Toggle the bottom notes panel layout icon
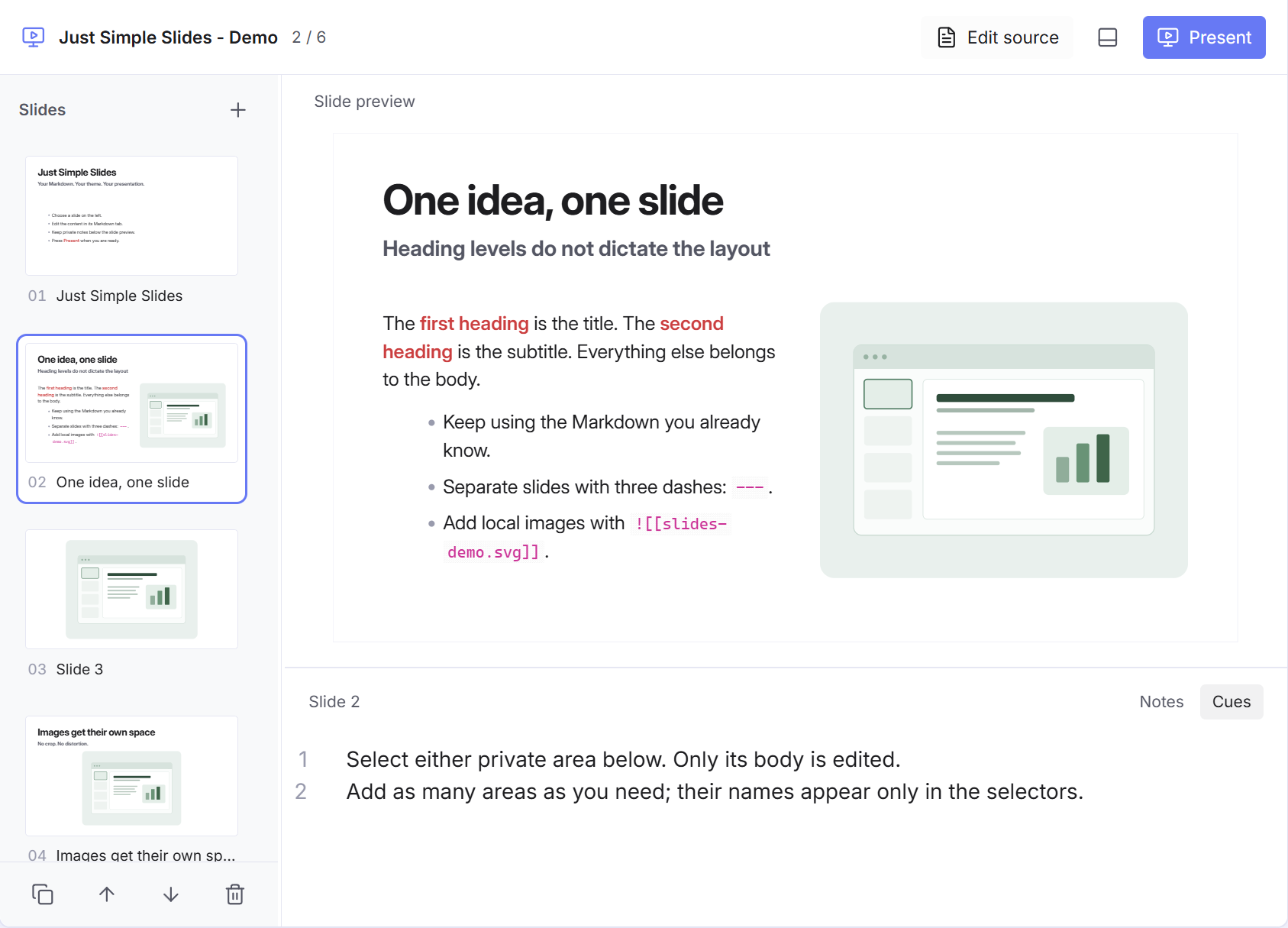The height and width of the screenshot is (928, 1288). tap(1107, 37)
